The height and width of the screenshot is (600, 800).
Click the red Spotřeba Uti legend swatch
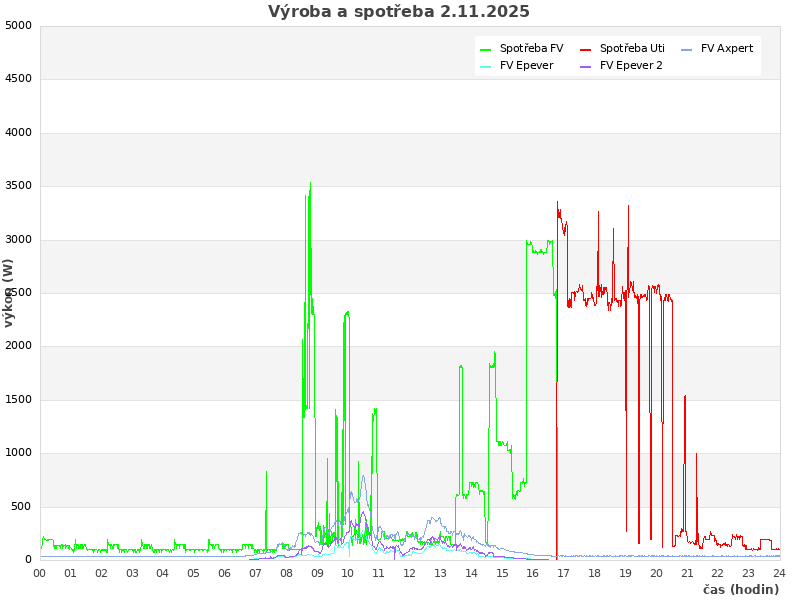pos(586,49)
